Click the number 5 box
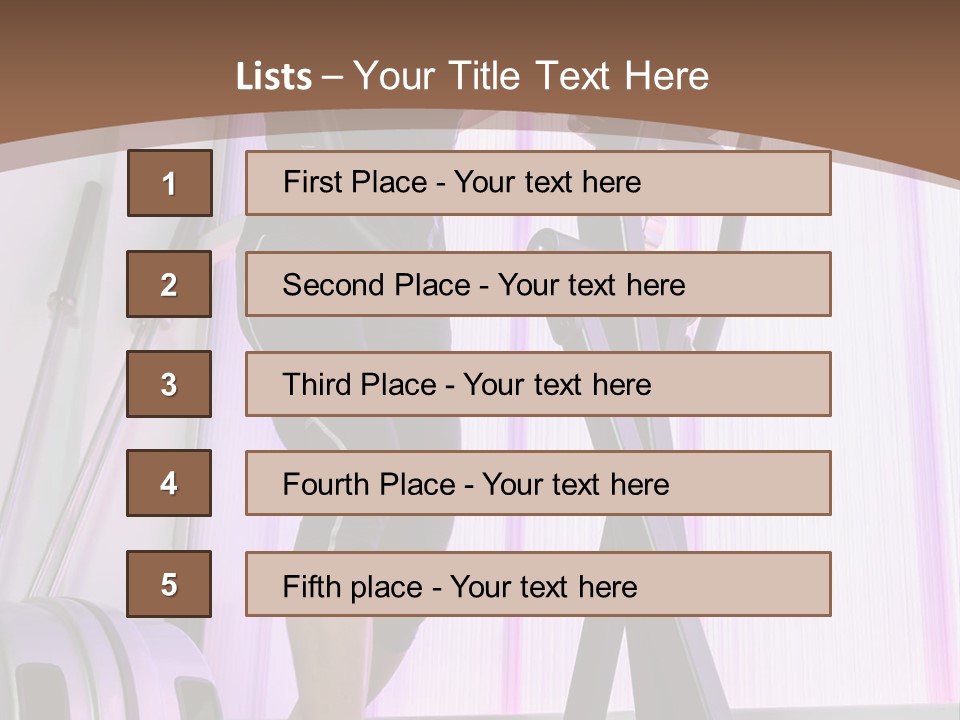The height and width of the screenshot is (720, 960). click(169, 584)
